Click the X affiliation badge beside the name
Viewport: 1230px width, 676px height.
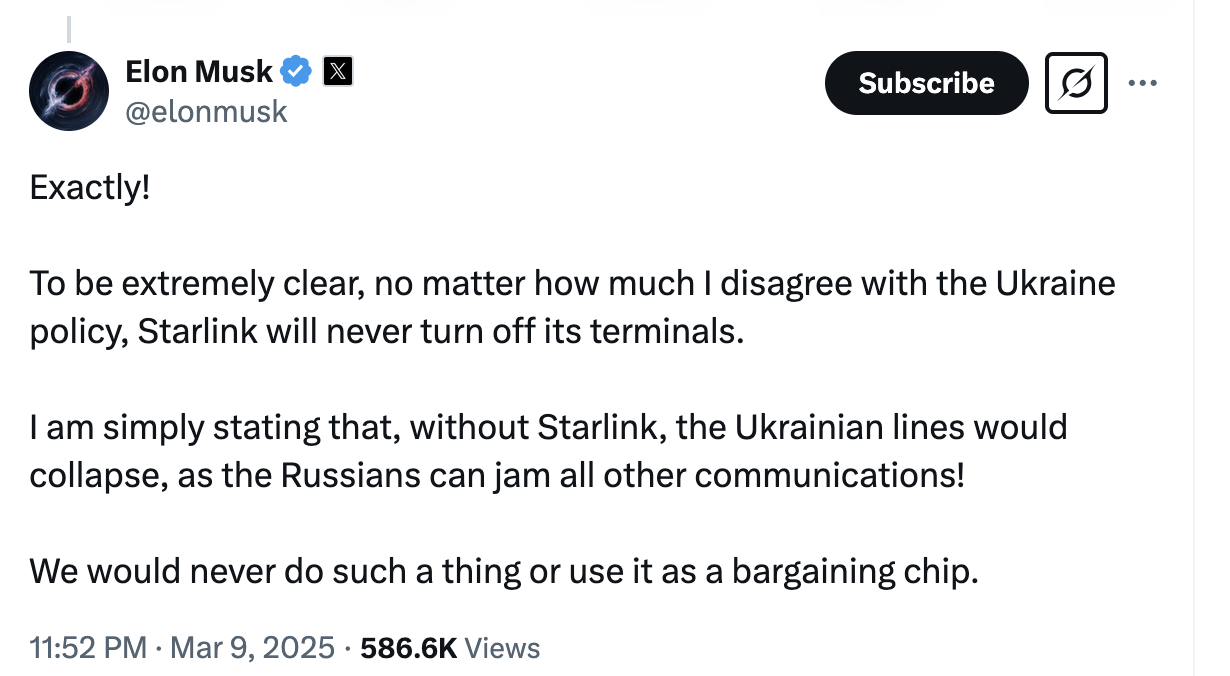click(x=339, y=71)
